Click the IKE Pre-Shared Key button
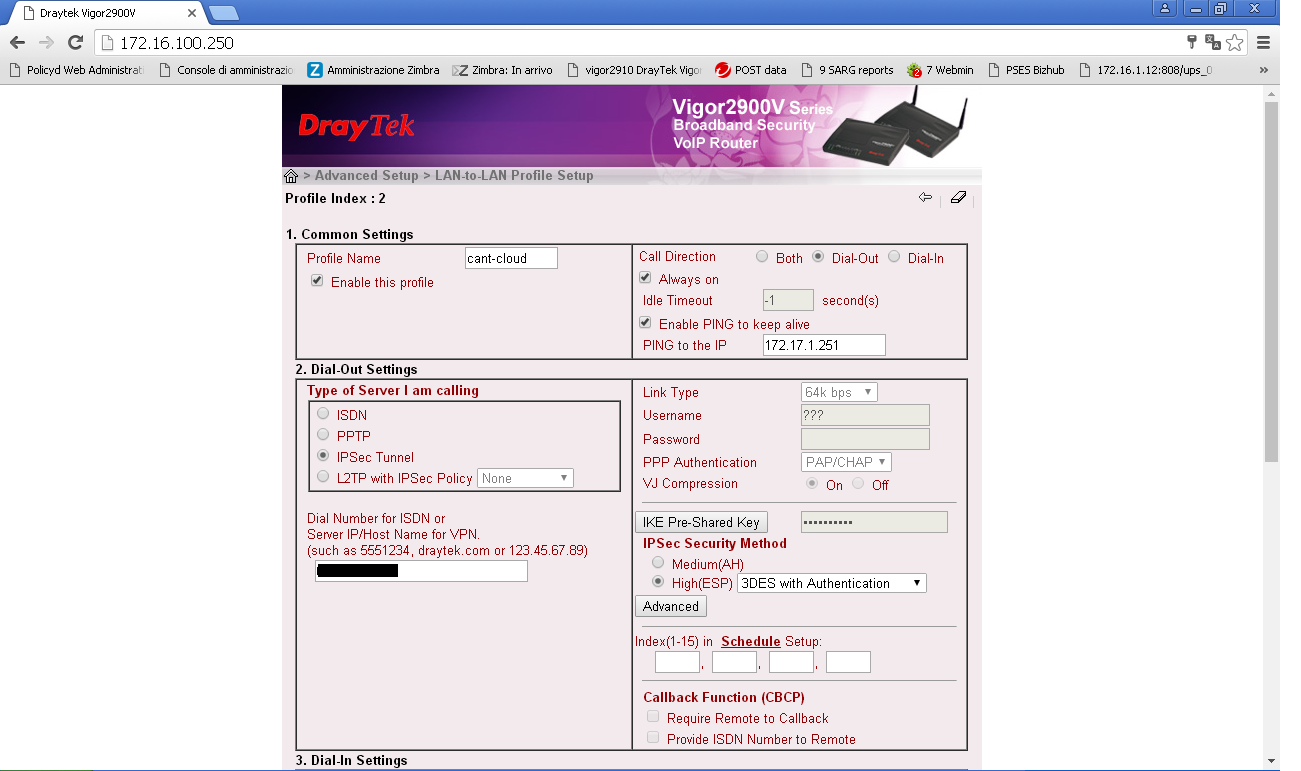 [x=701, y=522]
